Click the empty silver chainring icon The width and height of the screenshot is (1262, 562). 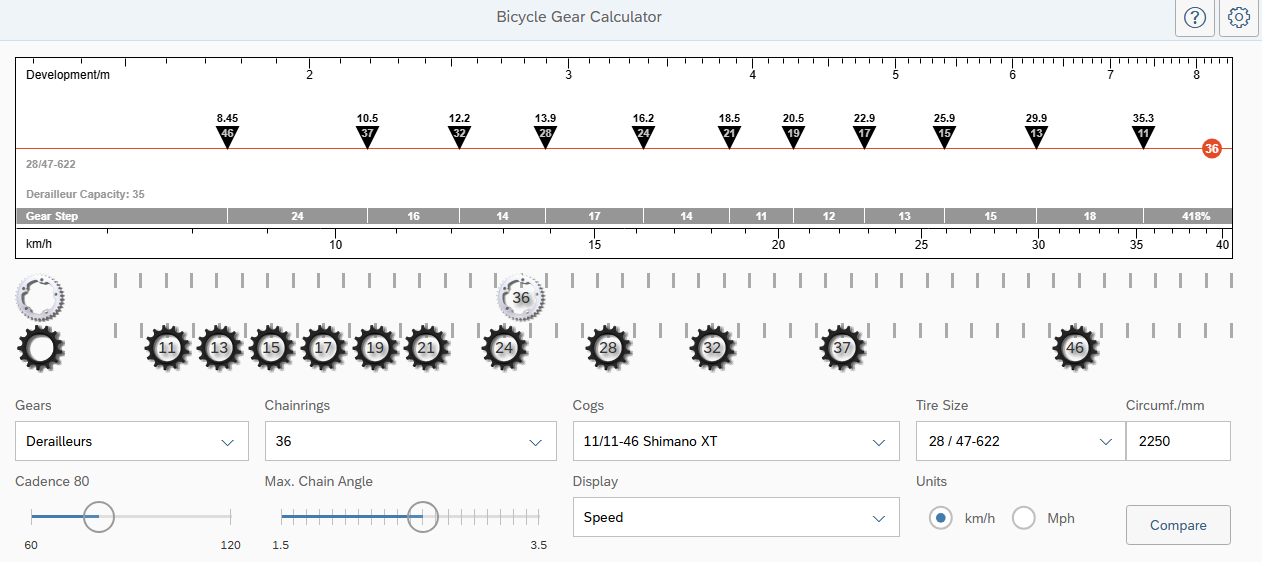point(41,296)
